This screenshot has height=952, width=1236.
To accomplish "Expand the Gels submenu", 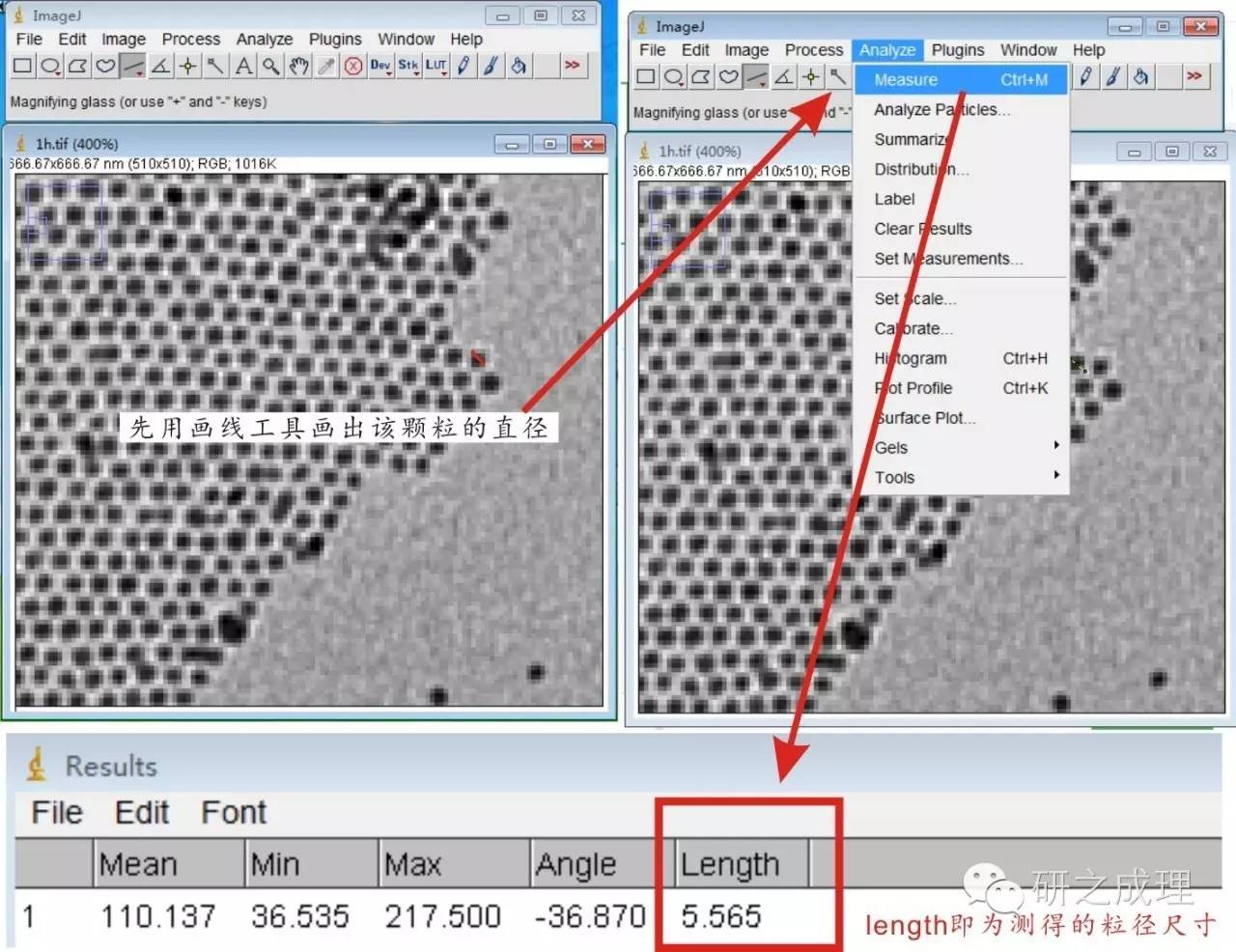I will (962, 448).
